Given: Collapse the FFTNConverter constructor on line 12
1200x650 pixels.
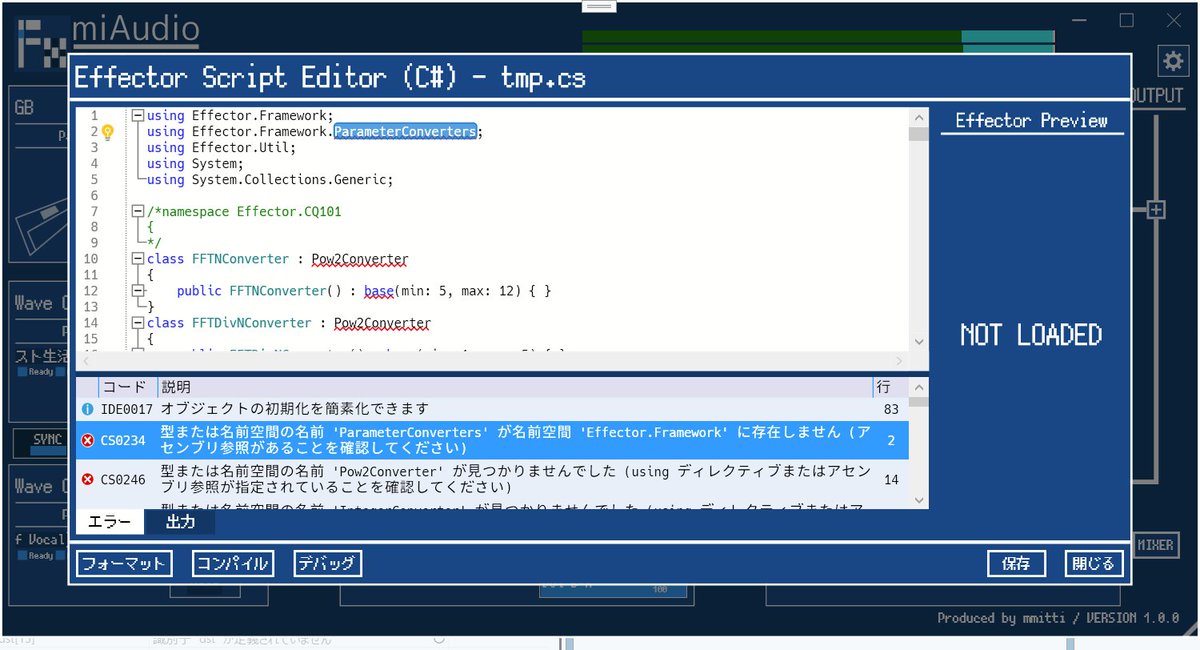Looking at the screenshot, I should 138,291.
